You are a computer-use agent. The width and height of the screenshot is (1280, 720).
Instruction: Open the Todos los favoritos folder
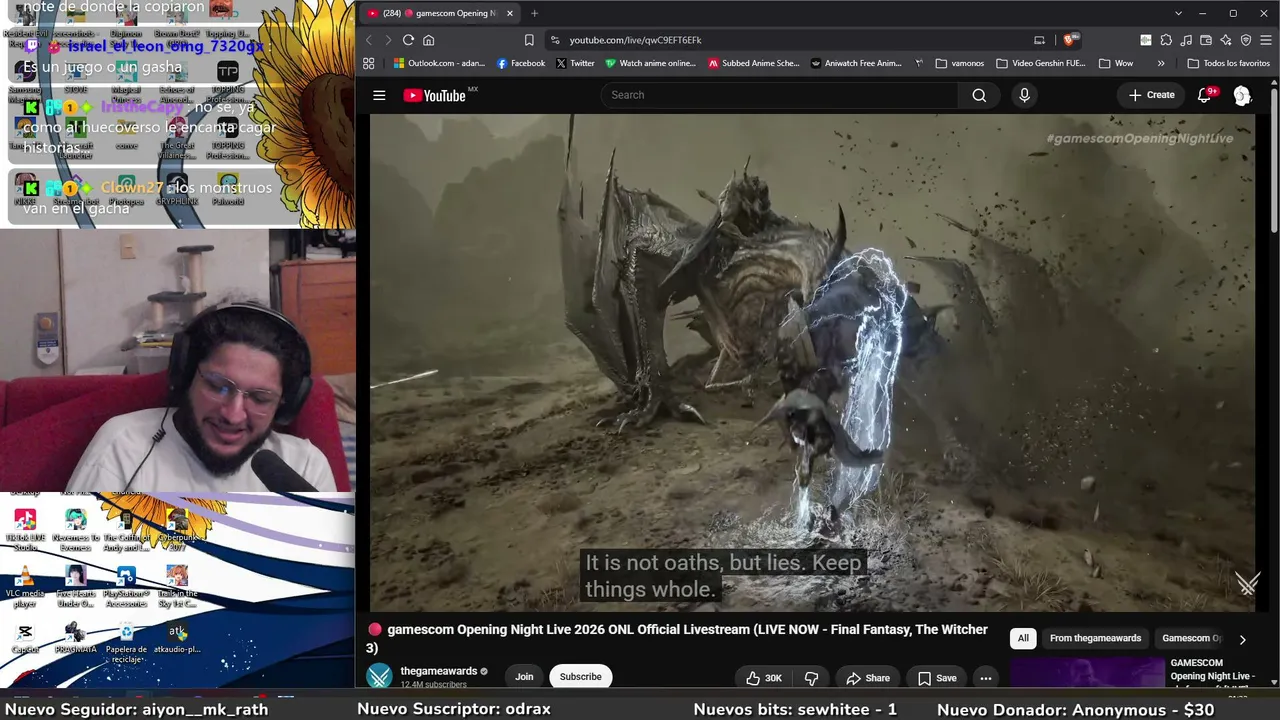[x=1229, y=63]
